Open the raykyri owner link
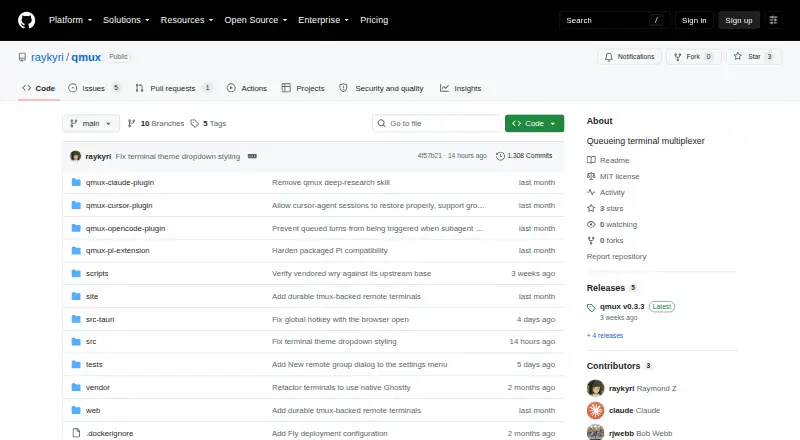This screenshot has width=800, height=440. pyautogui.click(x=47, y=57)
